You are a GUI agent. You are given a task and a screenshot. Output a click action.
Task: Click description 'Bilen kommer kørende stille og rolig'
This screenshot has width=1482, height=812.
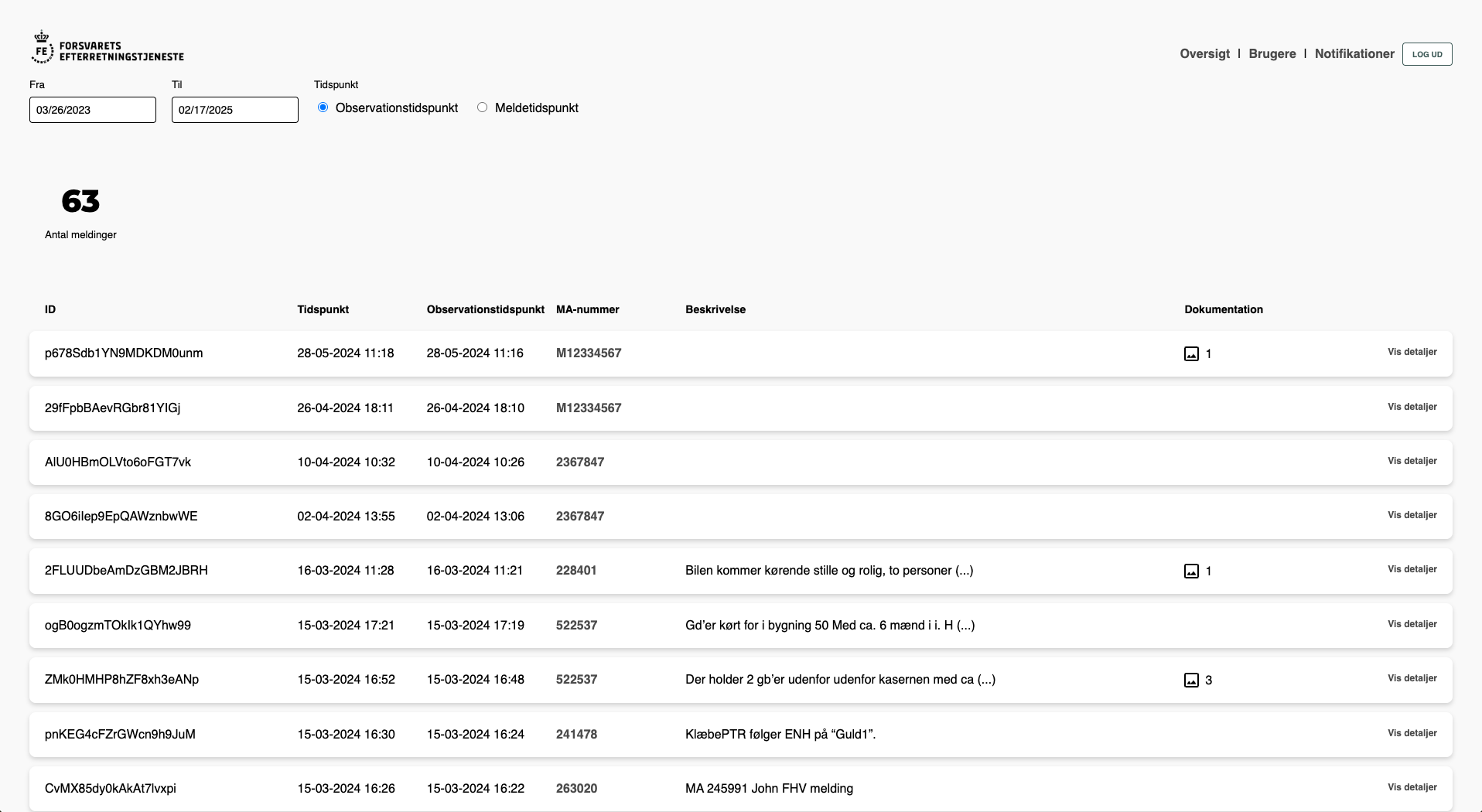[829, 570]
